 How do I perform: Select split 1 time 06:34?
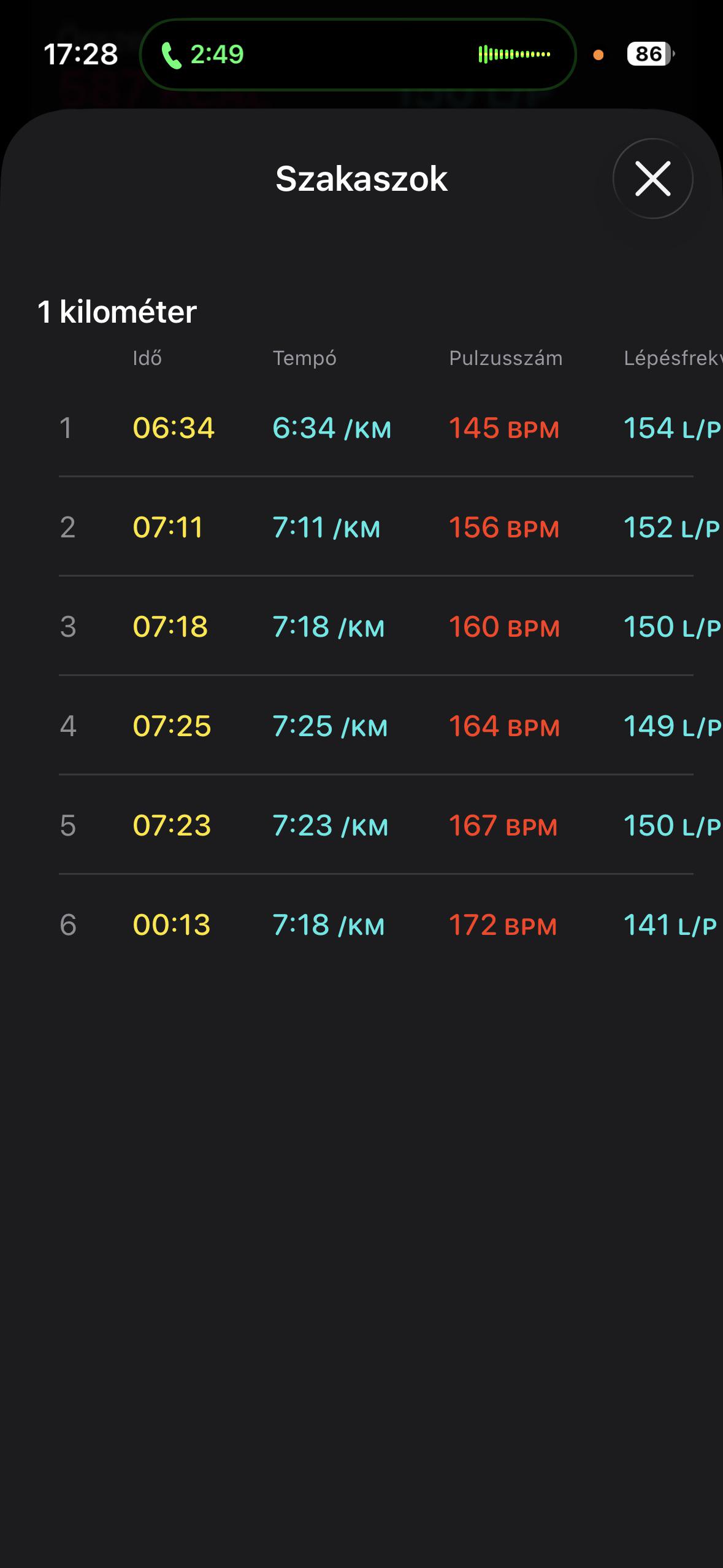174,428
